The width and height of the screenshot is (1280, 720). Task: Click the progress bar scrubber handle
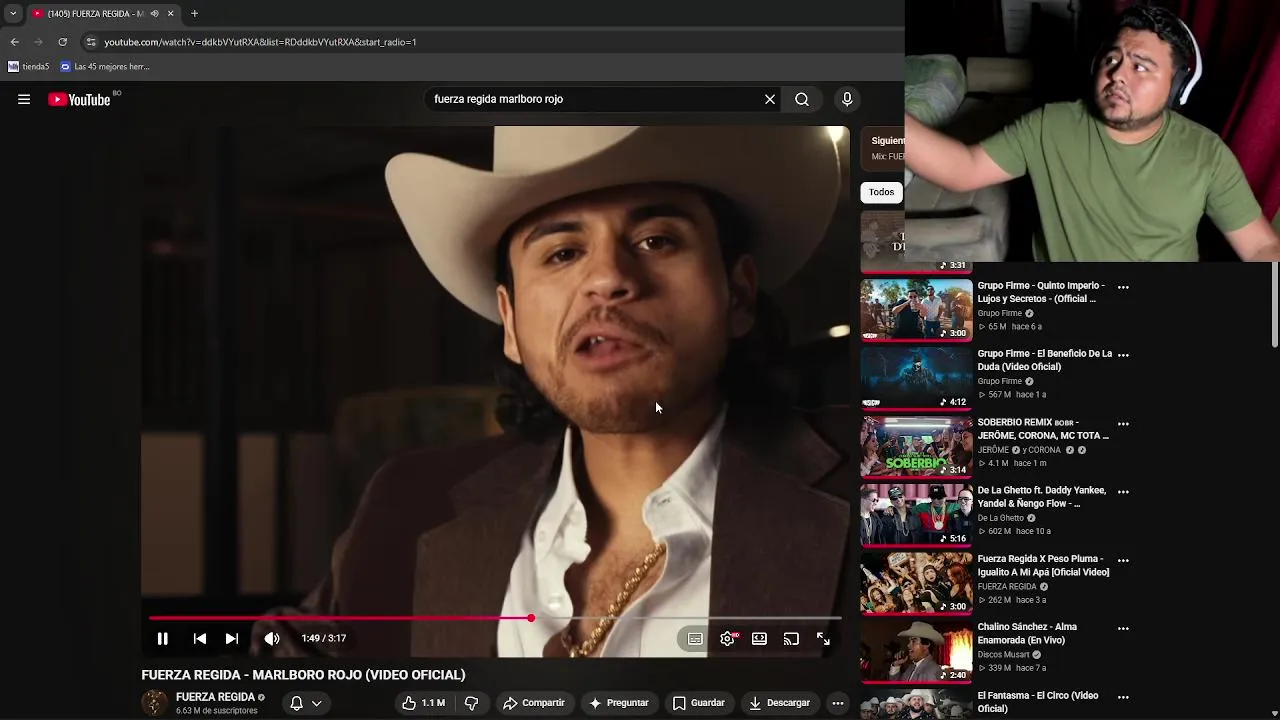pos(531,618)
